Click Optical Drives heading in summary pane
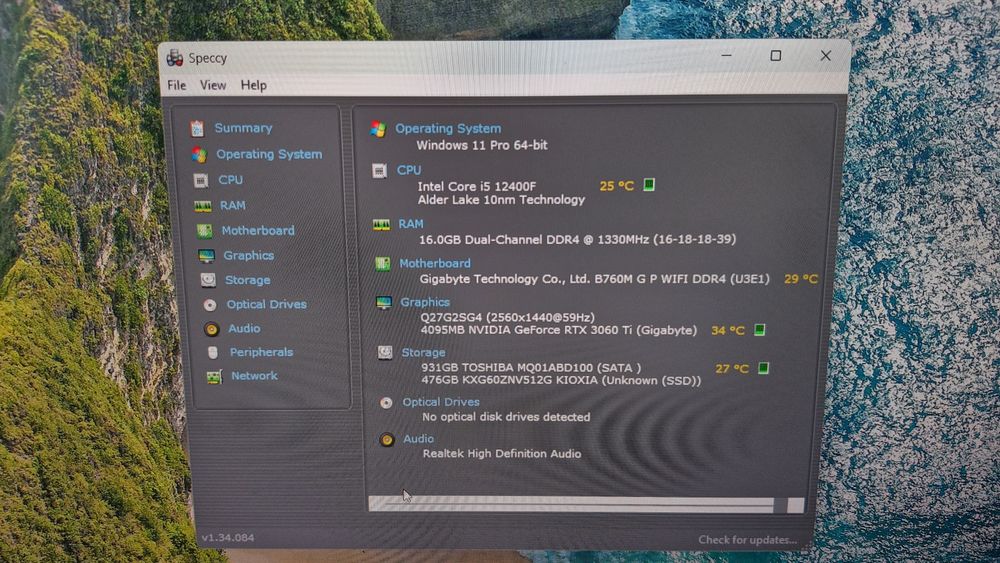1000x563 pixels. point(441,402)
